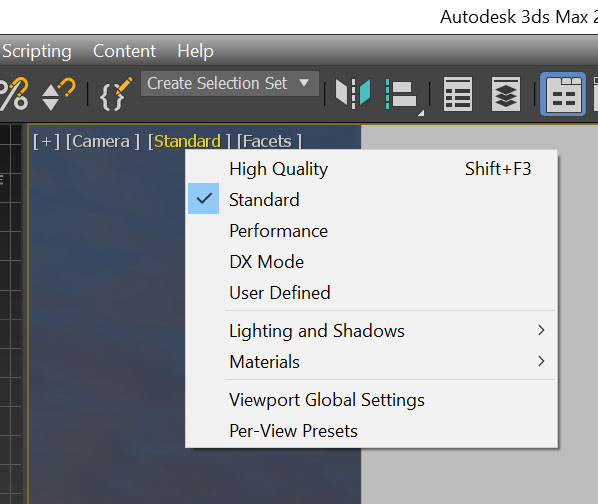Toggle the Spinner Snap icon

(x=58, y=94)
